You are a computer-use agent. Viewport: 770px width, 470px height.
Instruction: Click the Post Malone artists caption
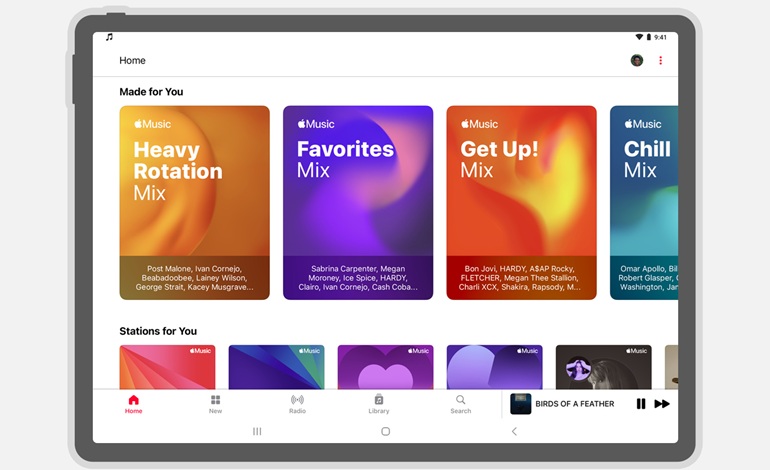click(194, 278)
